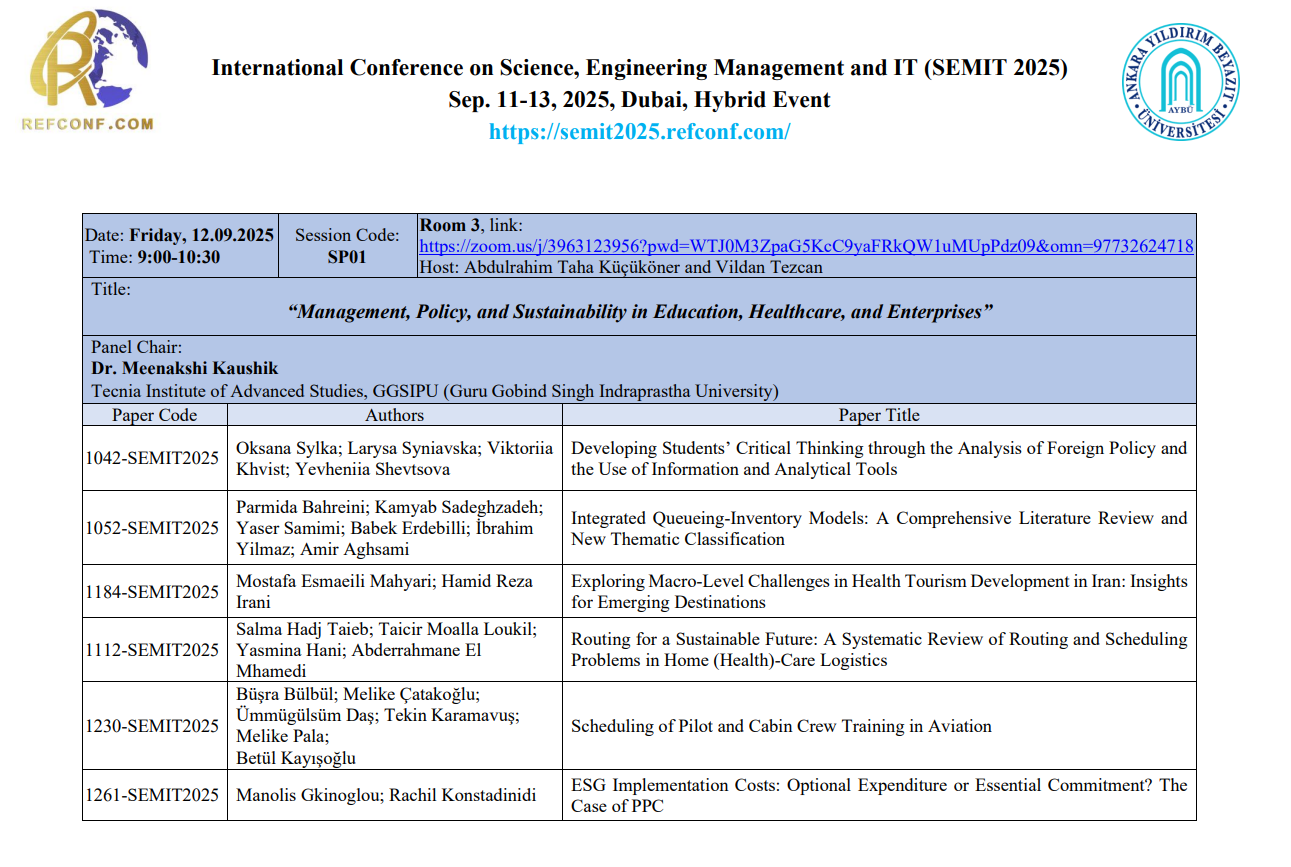Click the session code SP01 cell
1291x867 pixels.
click(x=347, y=246)
